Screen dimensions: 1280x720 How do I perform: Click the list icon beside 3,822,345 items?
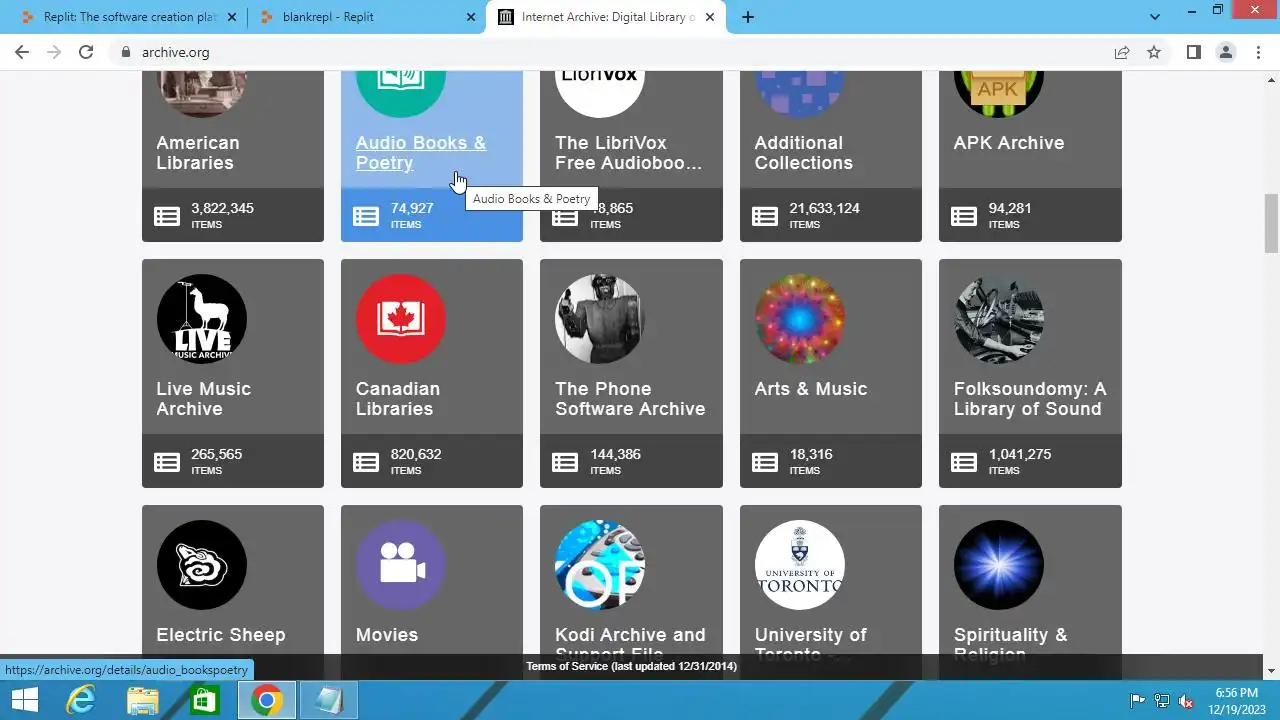(x=167, y=216)
